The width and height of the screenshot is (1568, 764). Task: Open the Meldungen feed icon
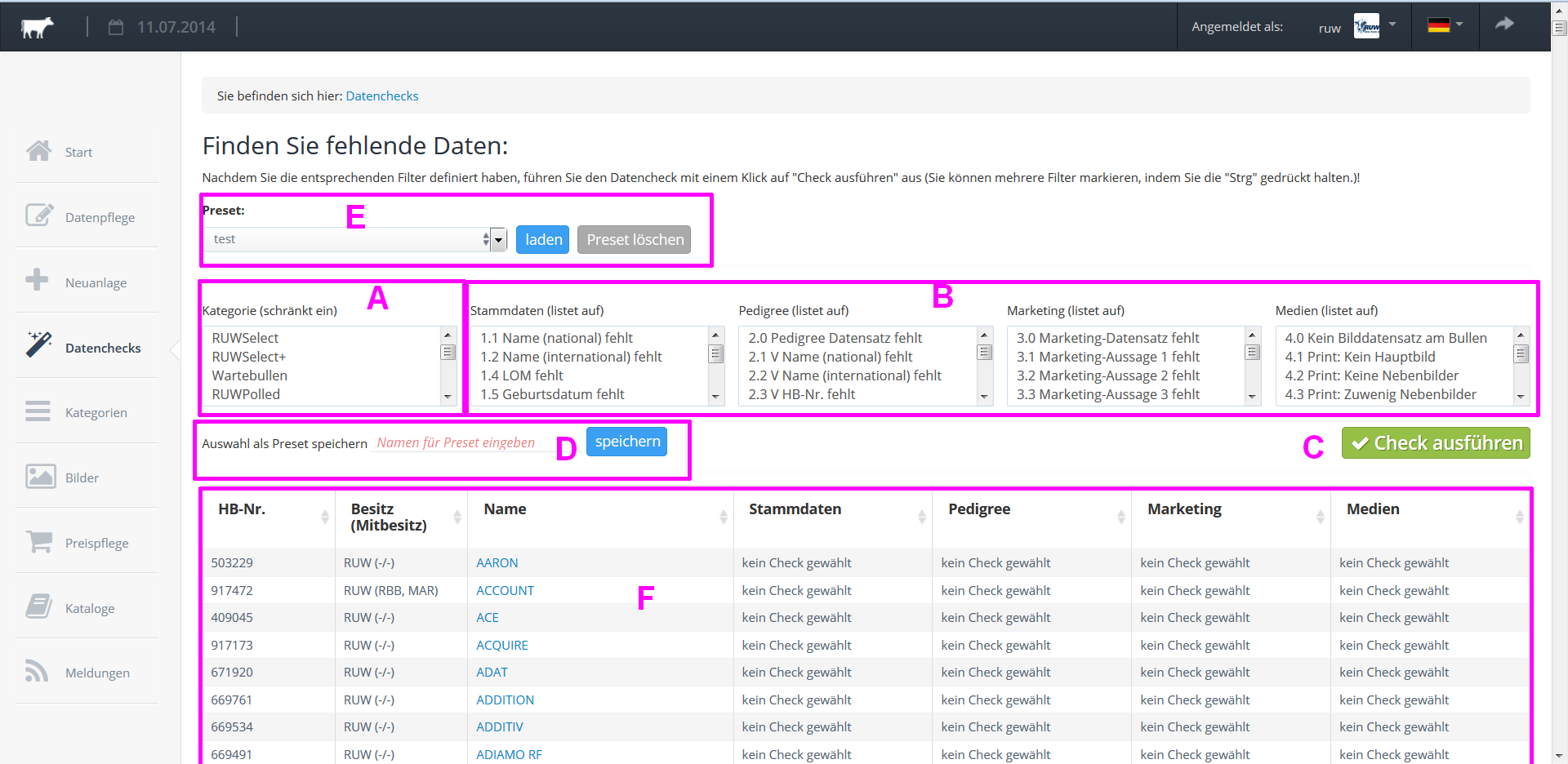(37, 671)
